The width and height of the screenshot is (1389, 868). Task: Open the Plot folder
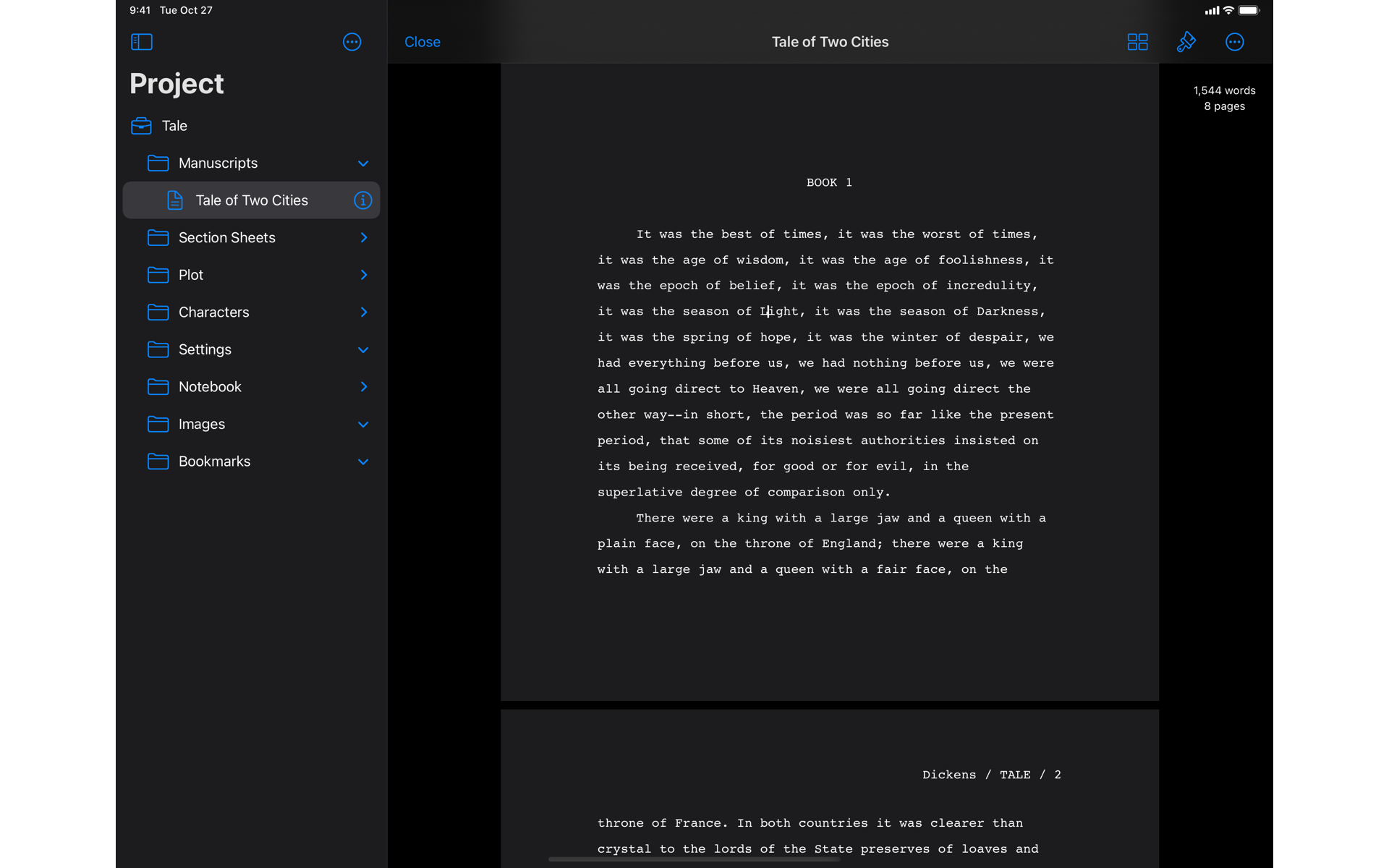coord(251,275)
